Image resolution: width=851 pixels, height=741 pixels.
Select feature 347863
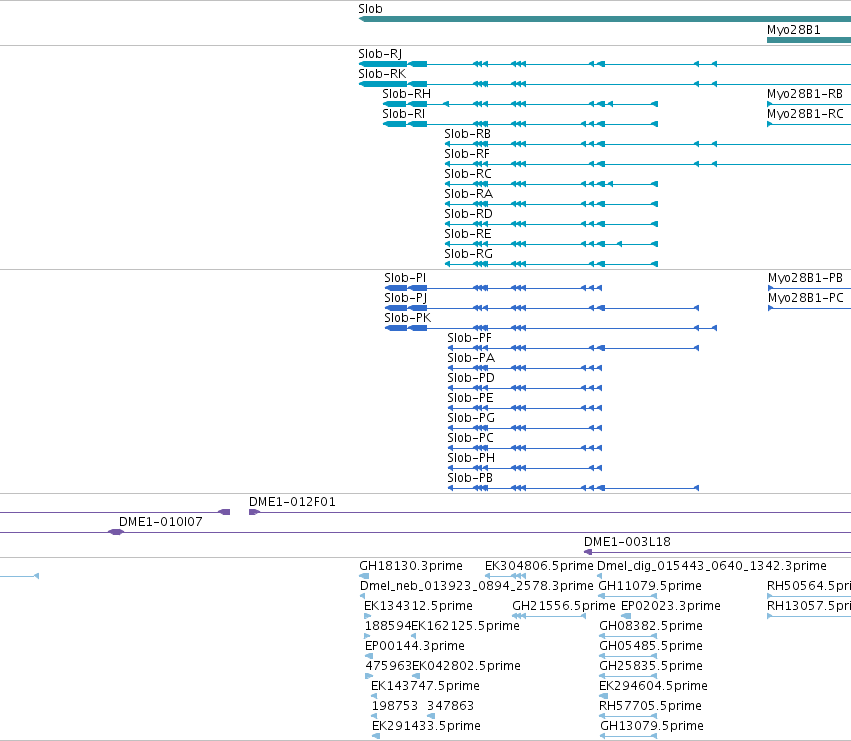click(450, 707)
